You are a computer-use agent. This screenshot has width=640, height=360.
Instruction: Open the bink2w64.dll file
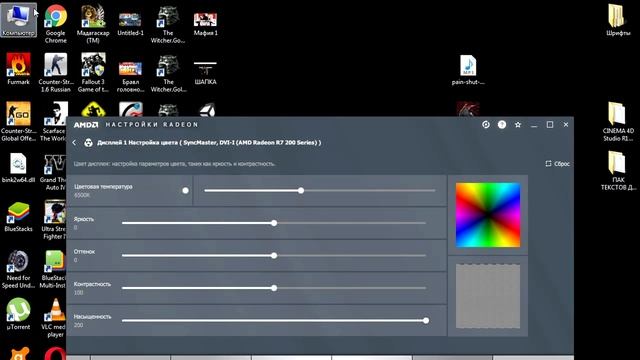point(18,167)
